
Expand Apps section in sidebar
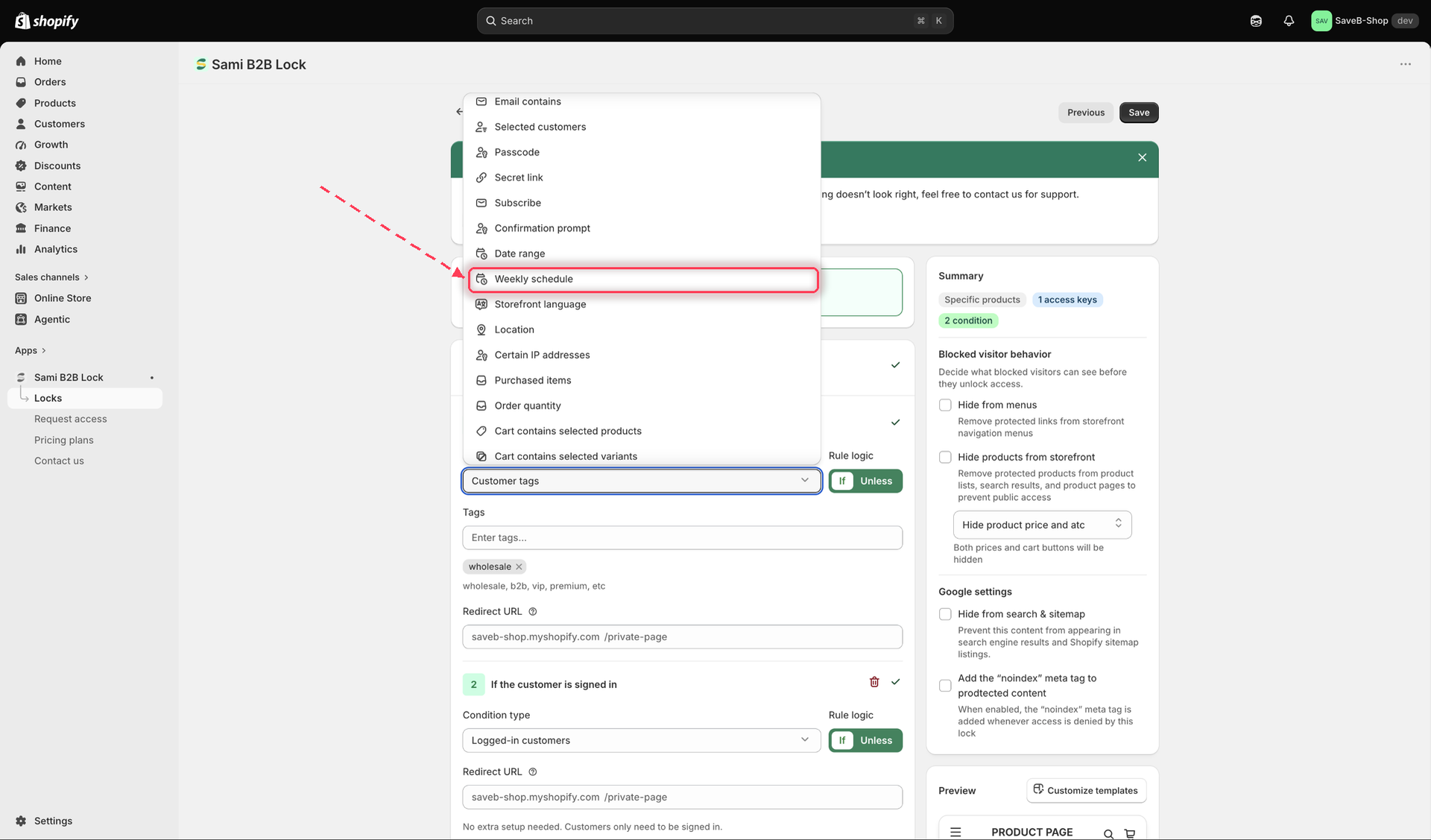pos(31,350)
